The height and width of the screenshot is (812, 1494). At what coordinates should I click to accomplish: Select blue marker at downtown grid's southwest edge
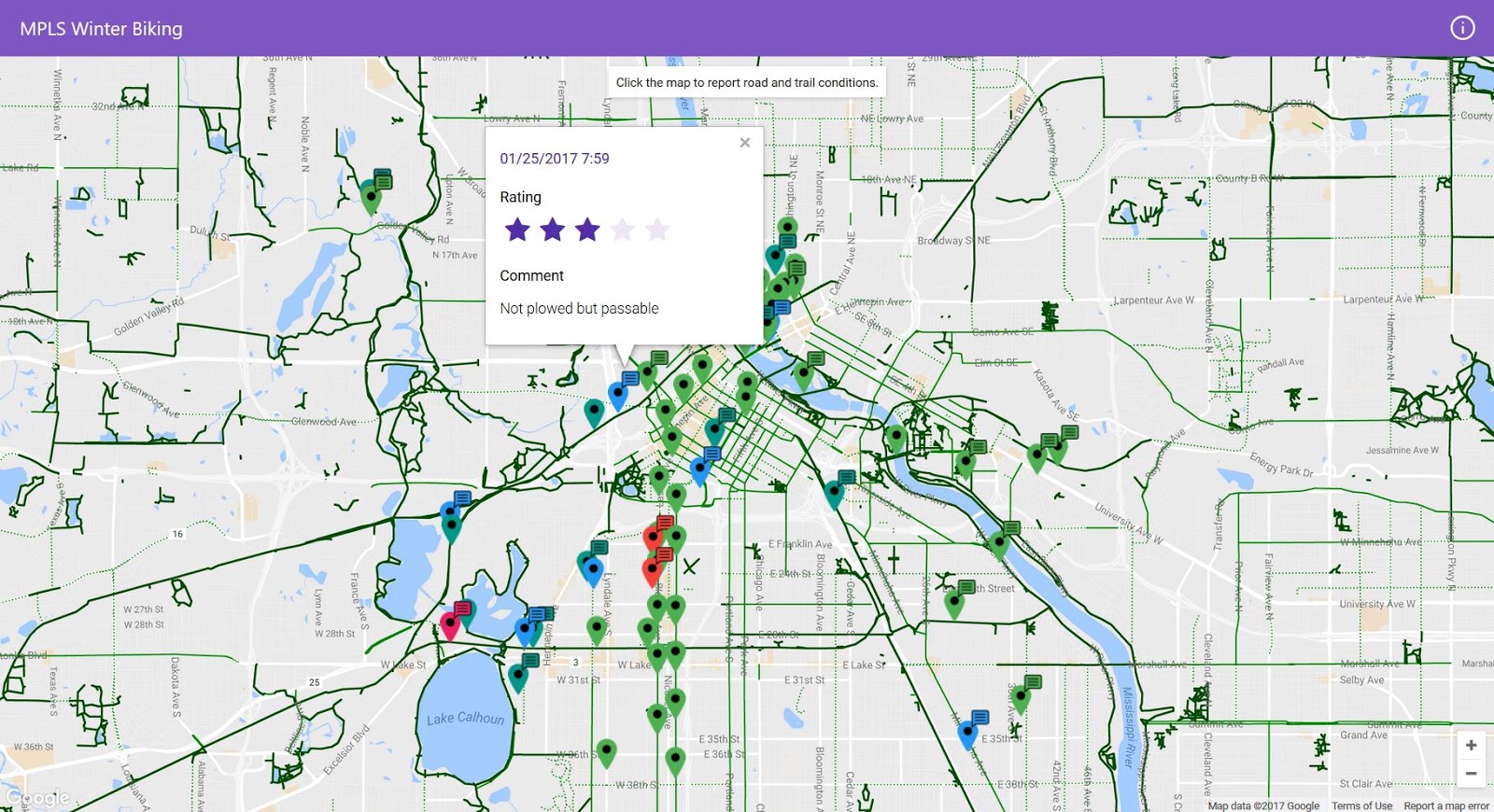click(x=699, y=471)
